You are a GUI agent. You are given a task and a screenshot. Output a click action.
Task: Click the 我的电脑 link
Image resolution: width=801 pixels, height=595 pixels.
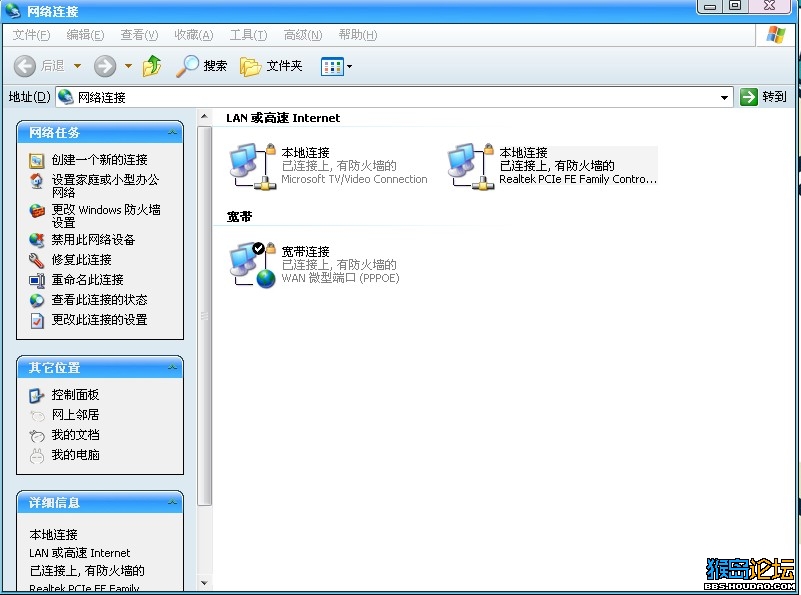click(76, 455)
